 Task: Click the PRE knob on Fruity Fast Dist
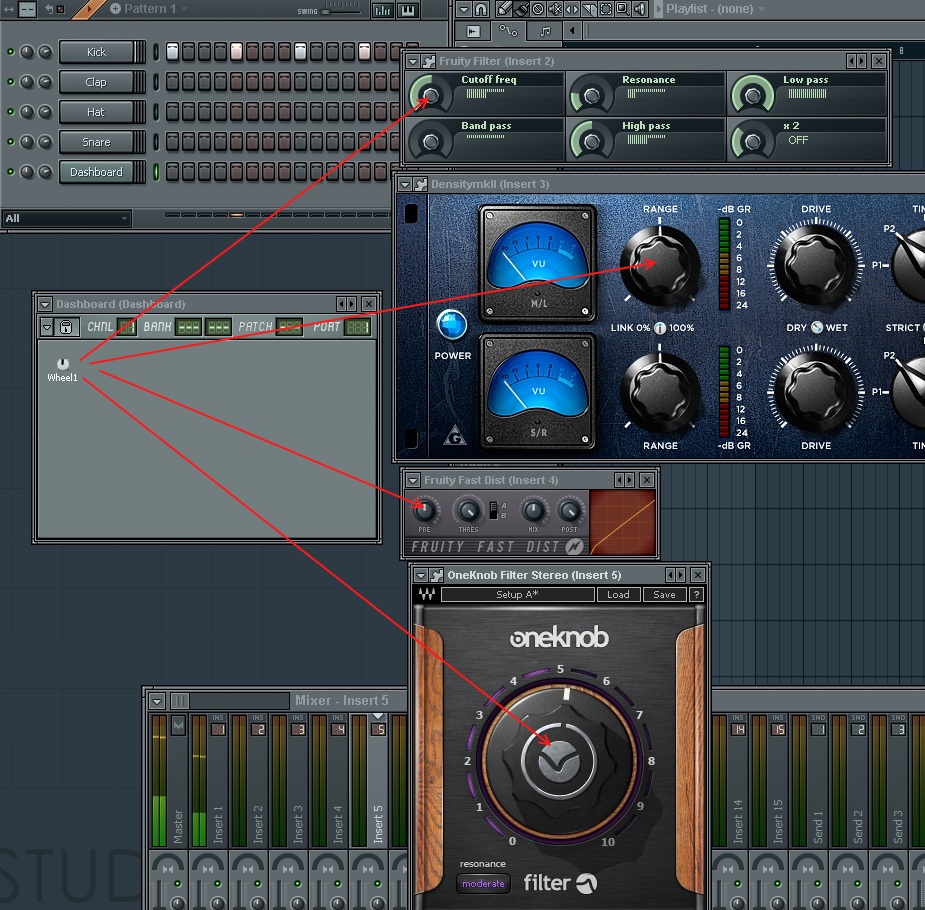[x=425, y=510]
